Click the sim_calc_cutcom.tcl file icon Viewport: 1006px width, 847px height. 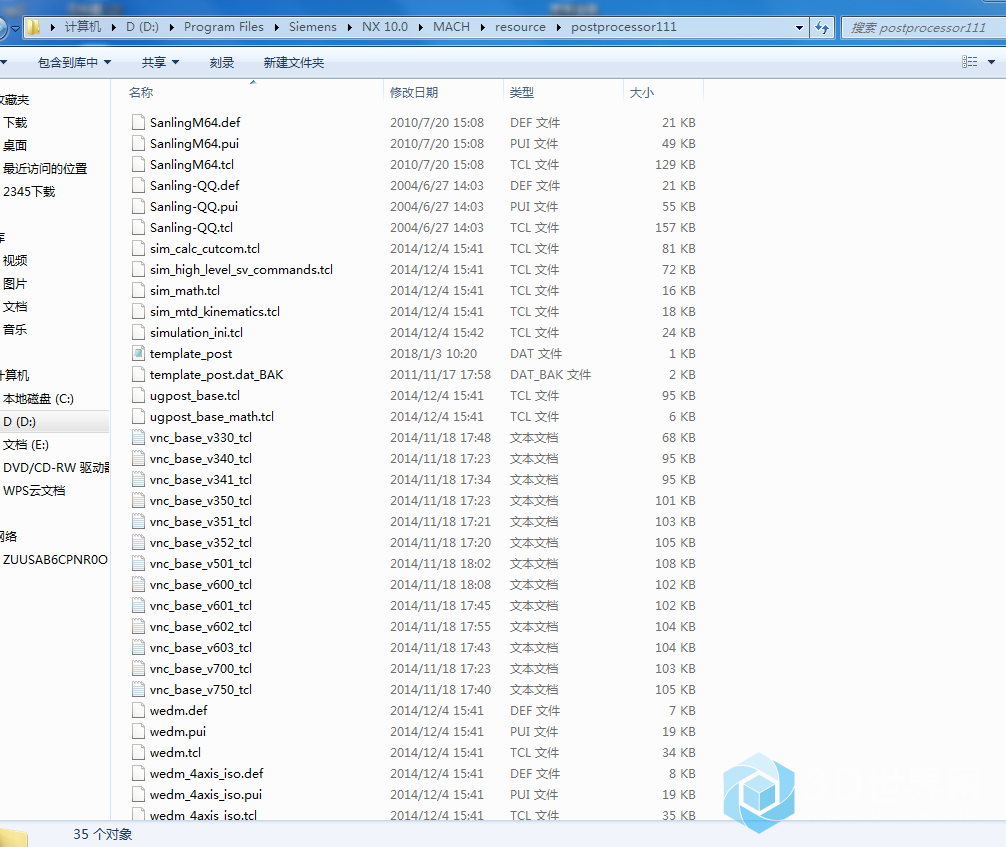[138, 248]
